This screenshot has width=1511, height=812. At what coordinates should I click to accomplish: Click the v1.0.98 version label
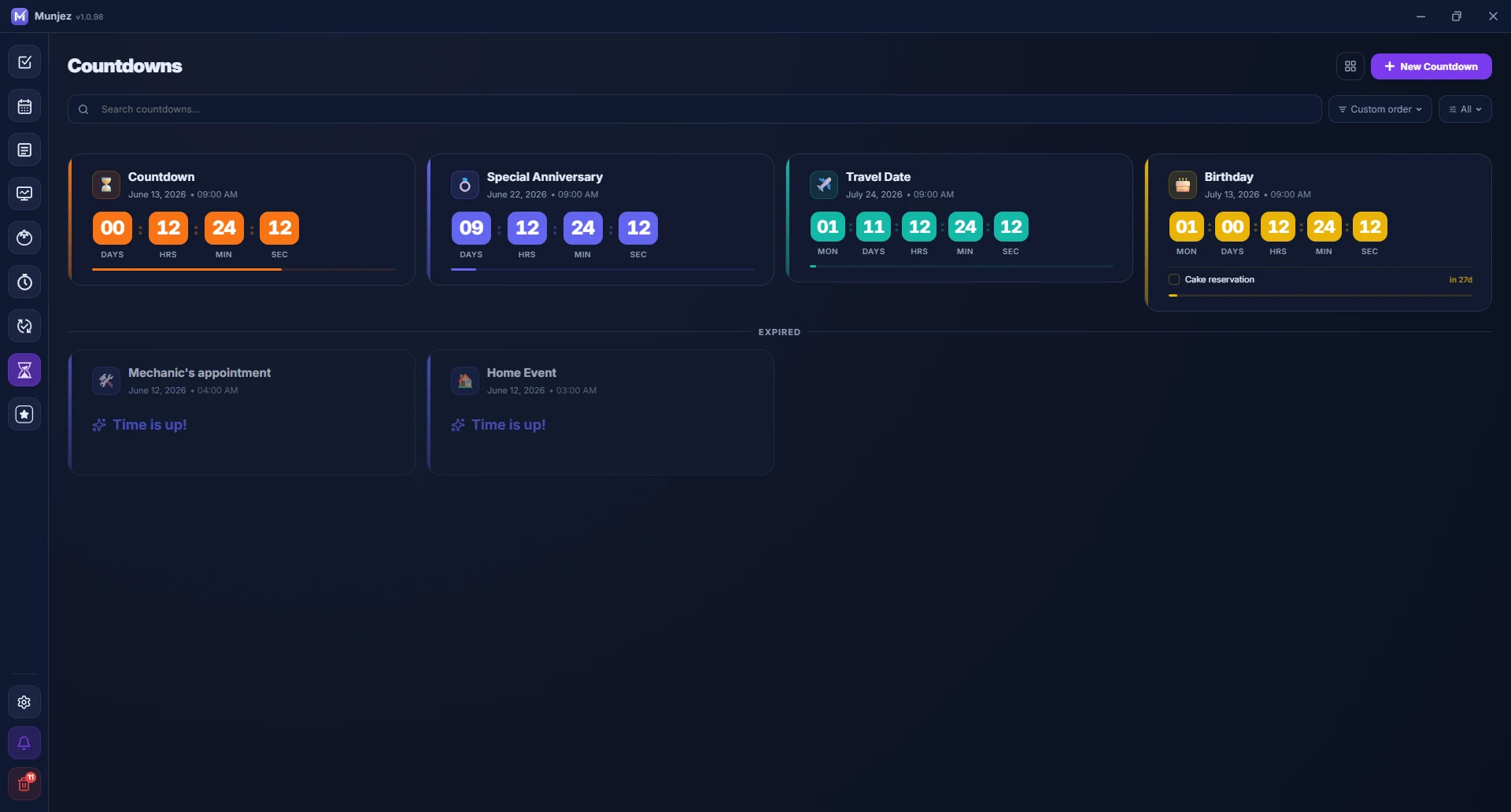(x=90, y=17)
